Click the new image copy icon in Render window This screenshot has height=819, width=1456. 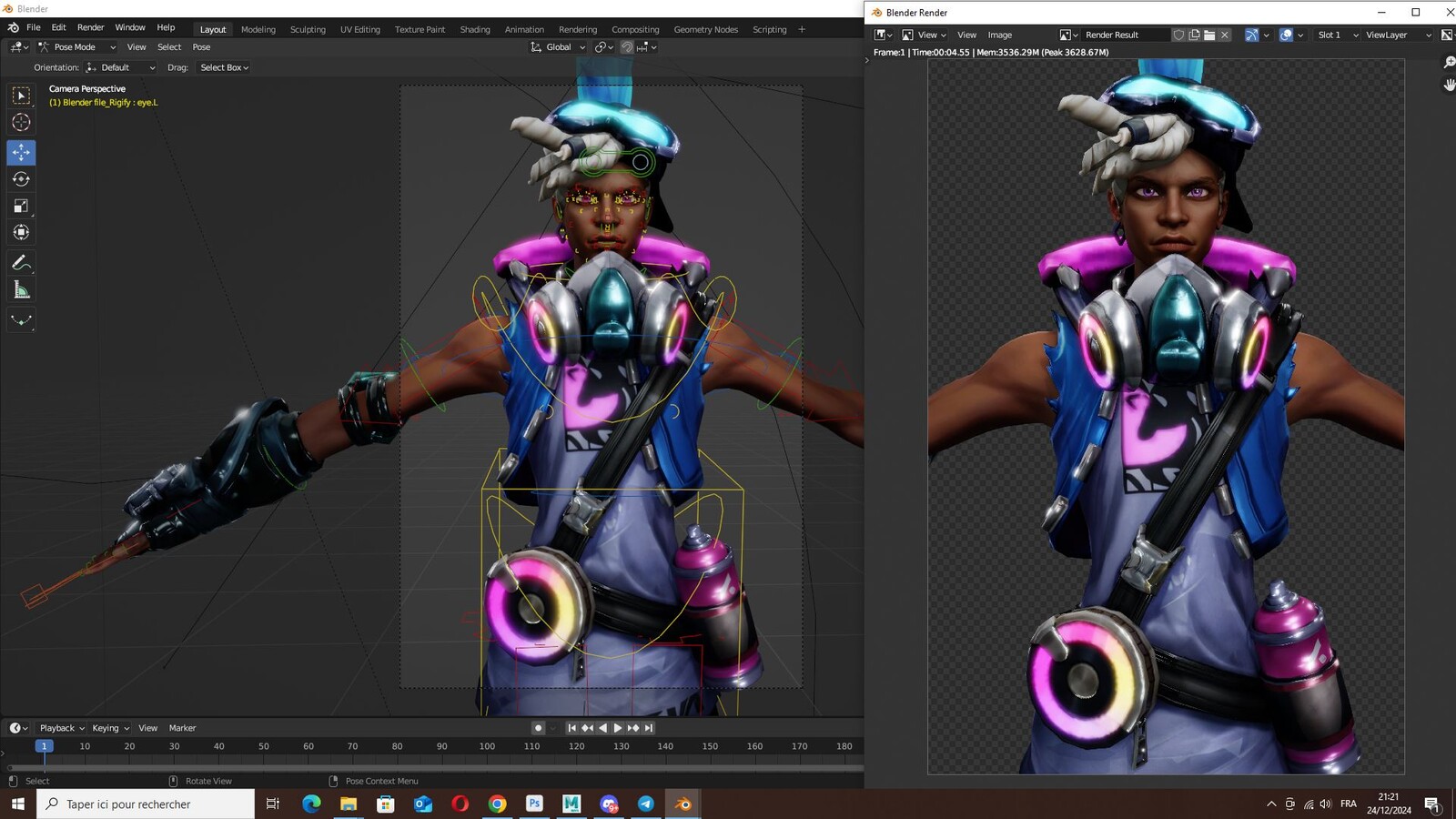(1194, 35)
